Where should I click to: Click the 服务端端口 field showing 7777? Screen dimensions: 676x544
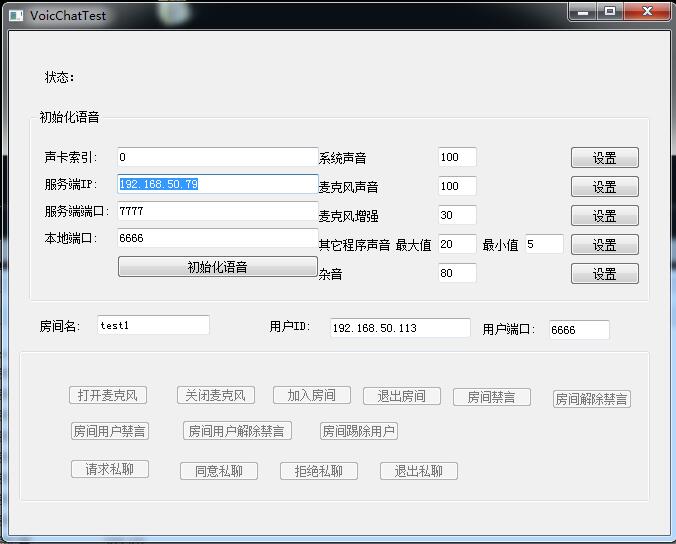click(x=218, y=211)
